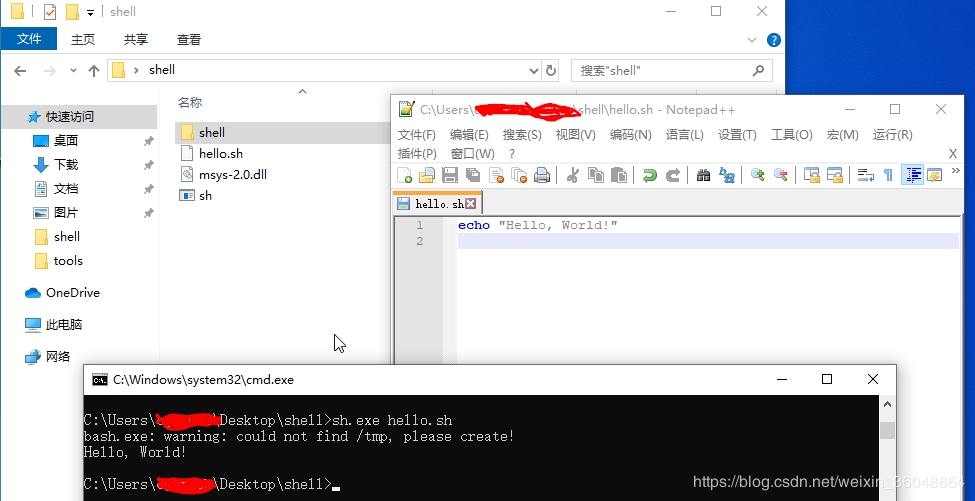Open the 编码(N) menu in Notepad++
The height and width of the screenshot is (501, 975).
coord(631,135)
